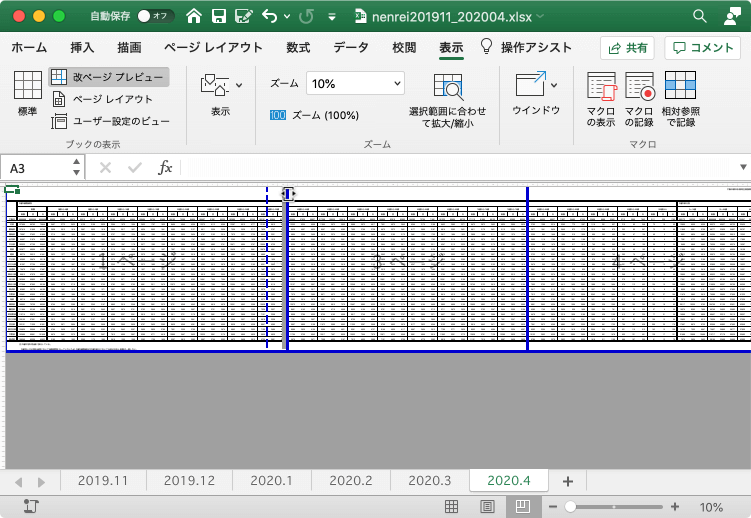Open the Data (データ) ribbon tab

click(351, 47)
